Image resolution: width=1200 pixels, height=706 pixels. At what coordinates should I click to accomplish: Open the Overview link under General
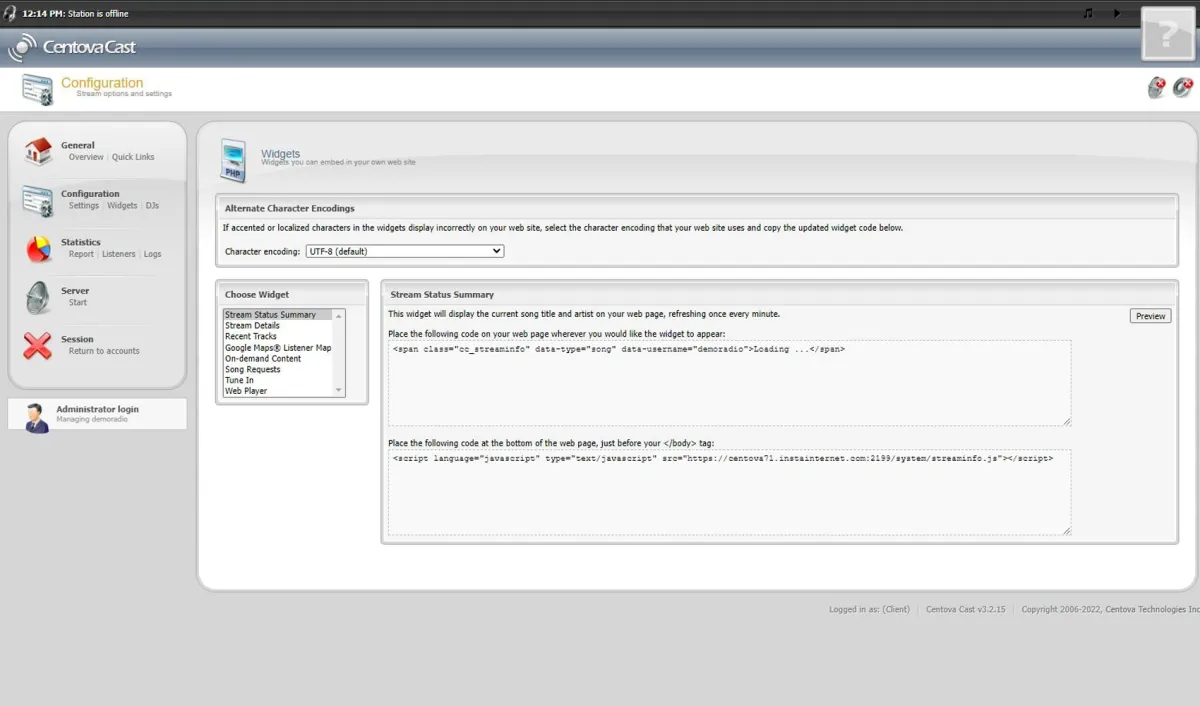click(86, 157)
